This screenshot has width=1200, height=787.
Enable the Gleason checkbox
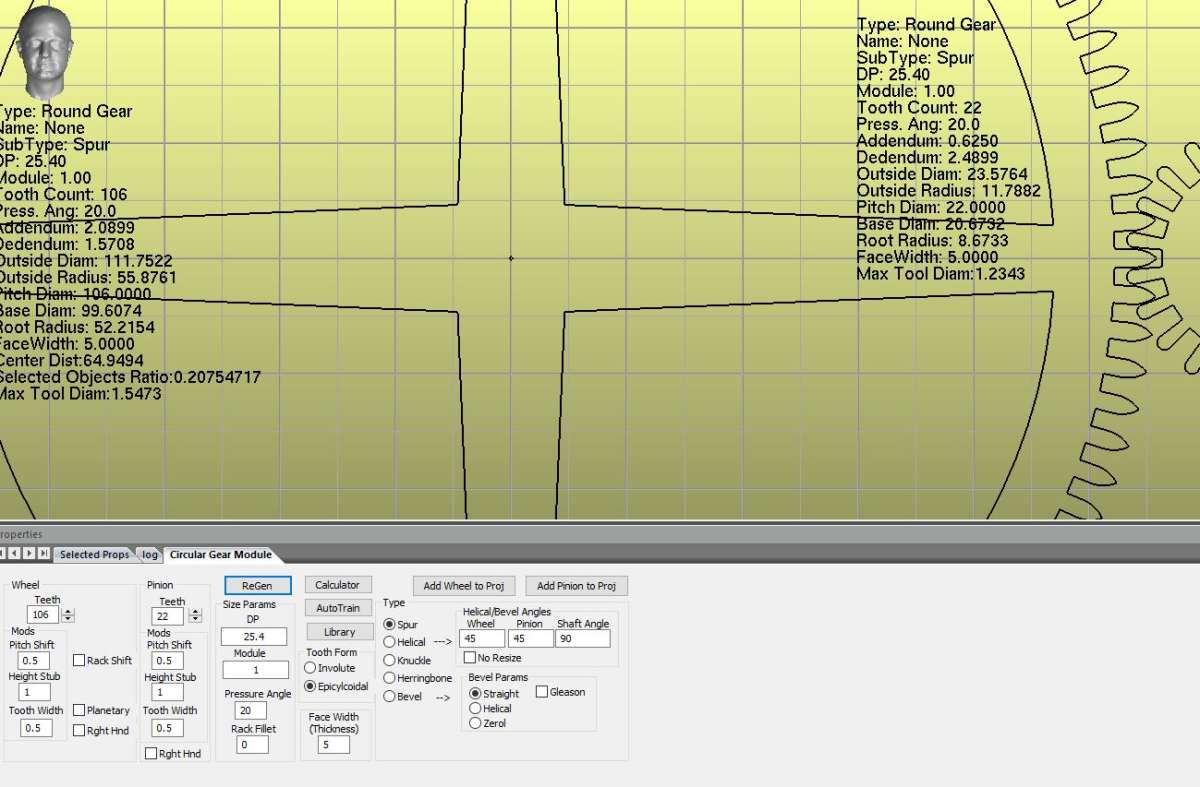click(x=542, y=691)
